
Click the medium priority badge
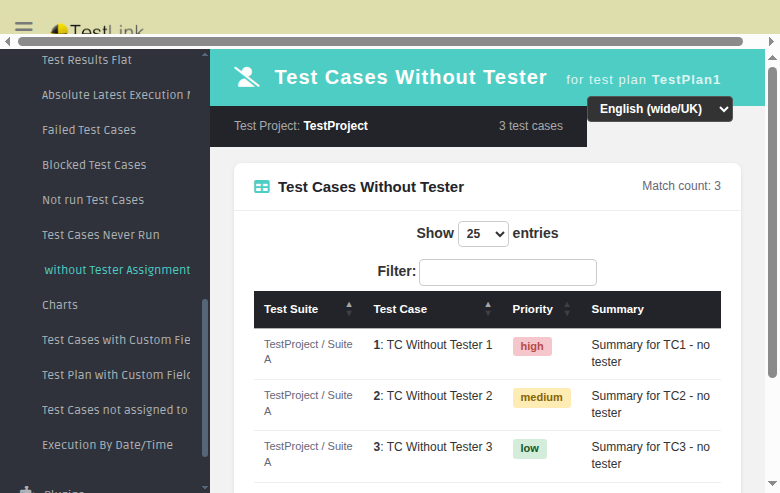[542, 397]
